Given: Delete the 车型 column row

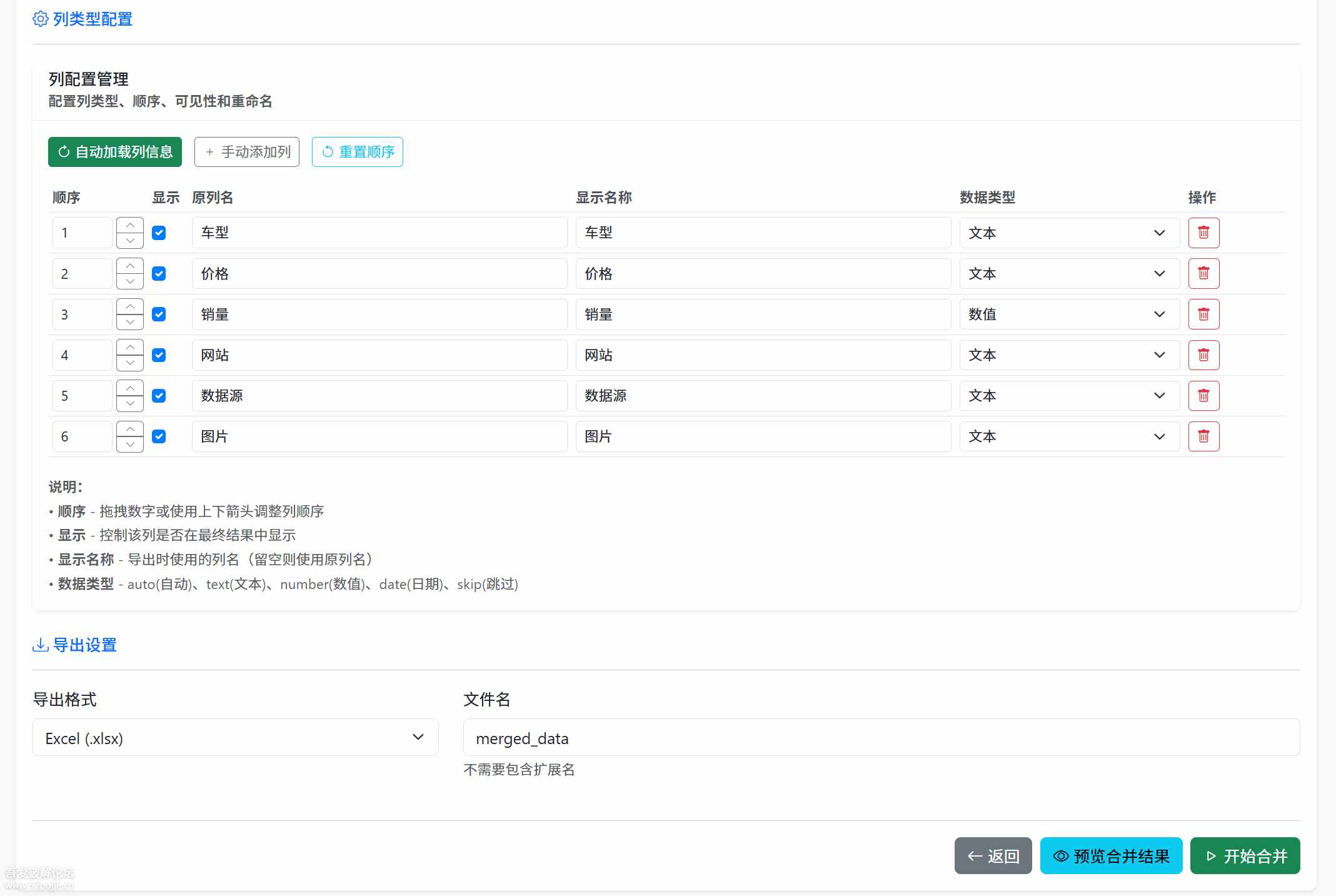Looking at the screenshot, I should 1203,233.
